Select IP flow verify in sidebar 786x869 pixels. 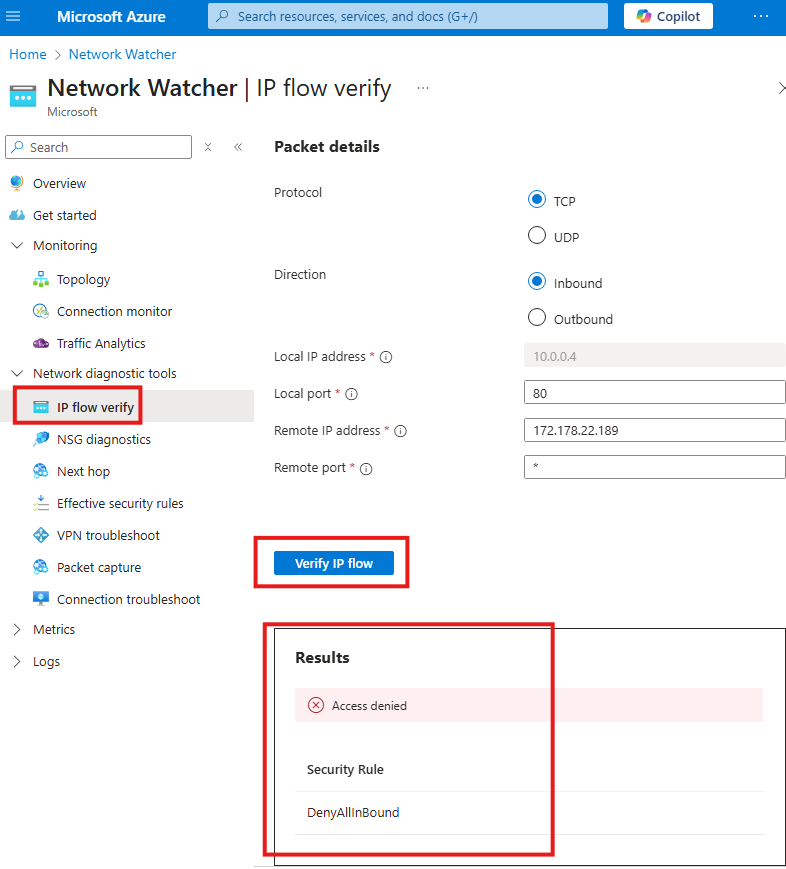95,407
